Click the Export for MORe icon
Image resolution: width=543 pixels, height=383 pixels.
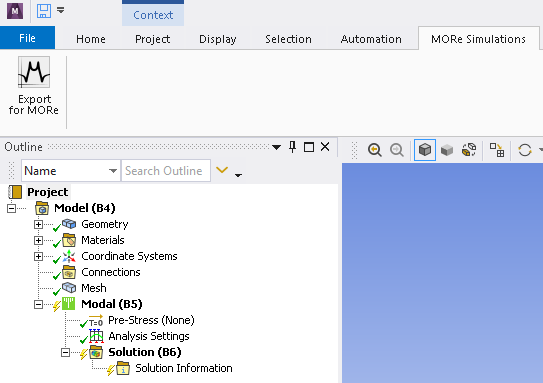34,72
